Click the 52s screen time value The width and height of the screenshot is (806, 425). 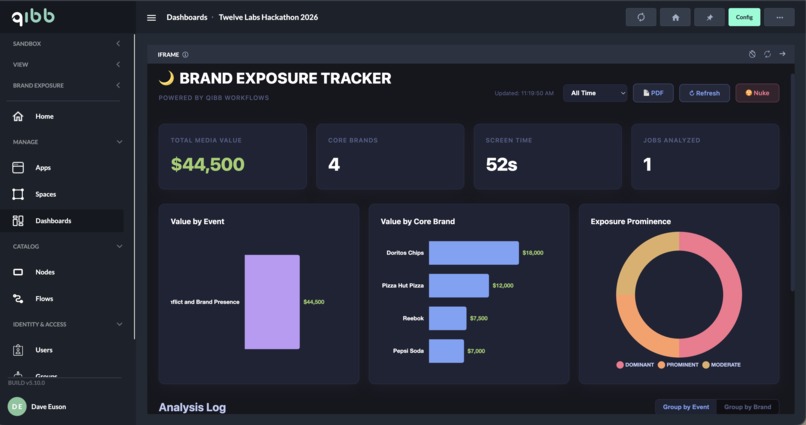501,164
